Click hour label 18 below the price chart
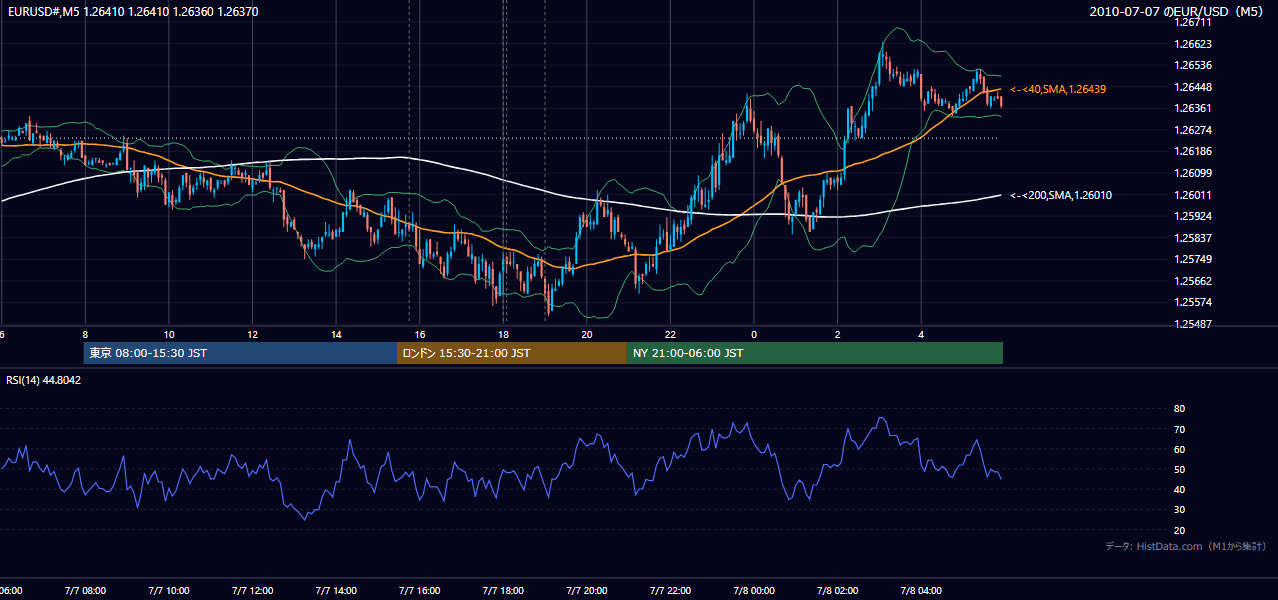 click(504, 335)
